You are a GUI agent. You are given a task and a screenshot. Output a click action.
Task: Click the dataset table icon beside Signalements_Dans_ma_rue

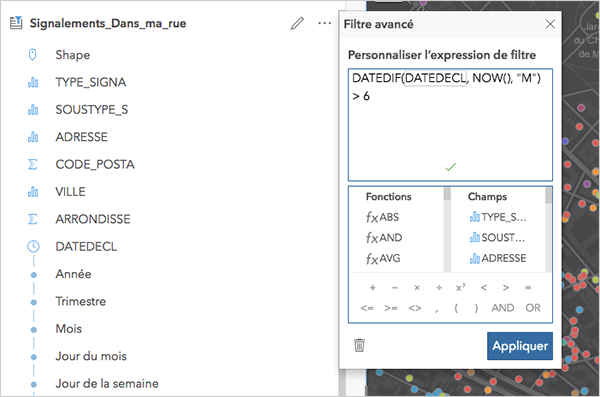pyautogui.click(x=16, y=23)
